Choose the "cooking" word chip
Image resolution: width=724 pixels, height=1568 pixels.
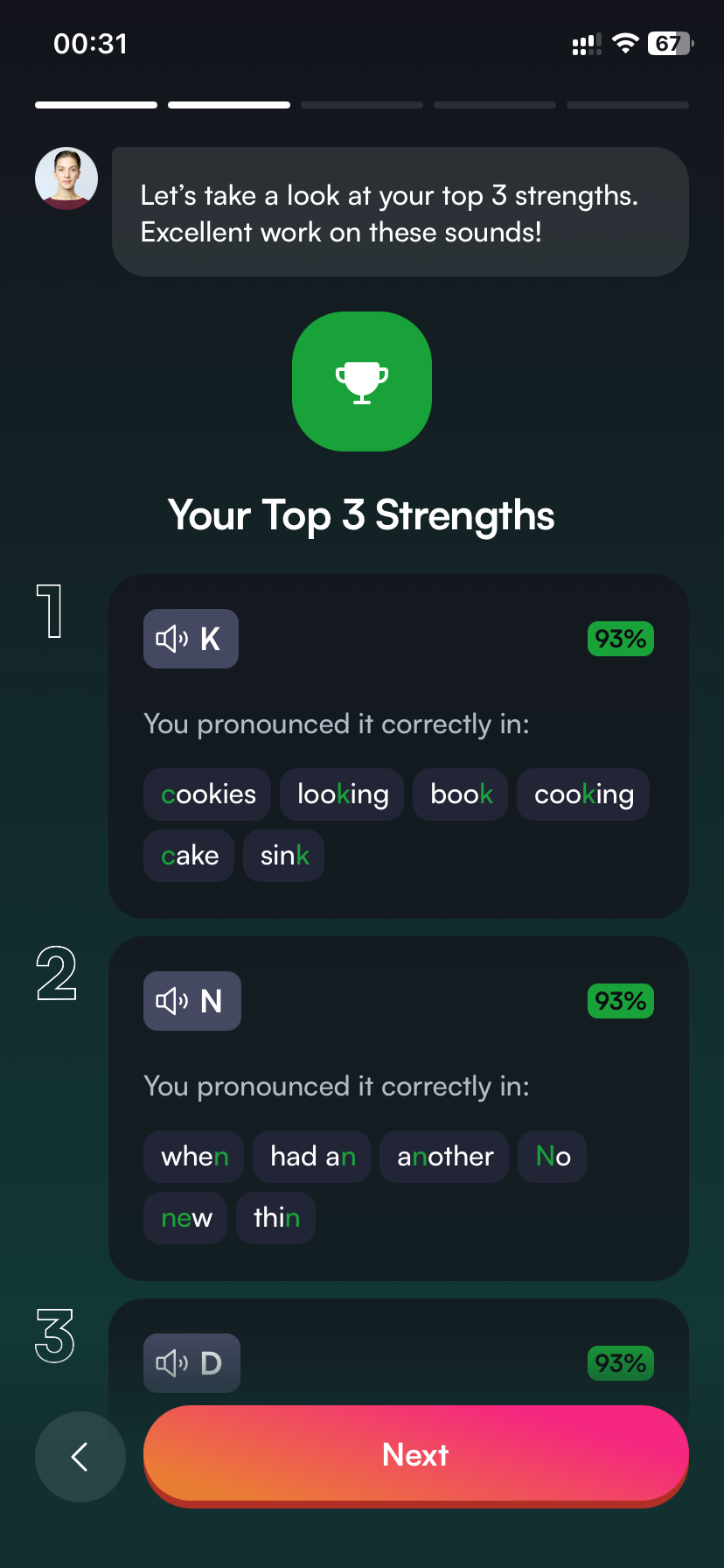(x=583, y=794)
